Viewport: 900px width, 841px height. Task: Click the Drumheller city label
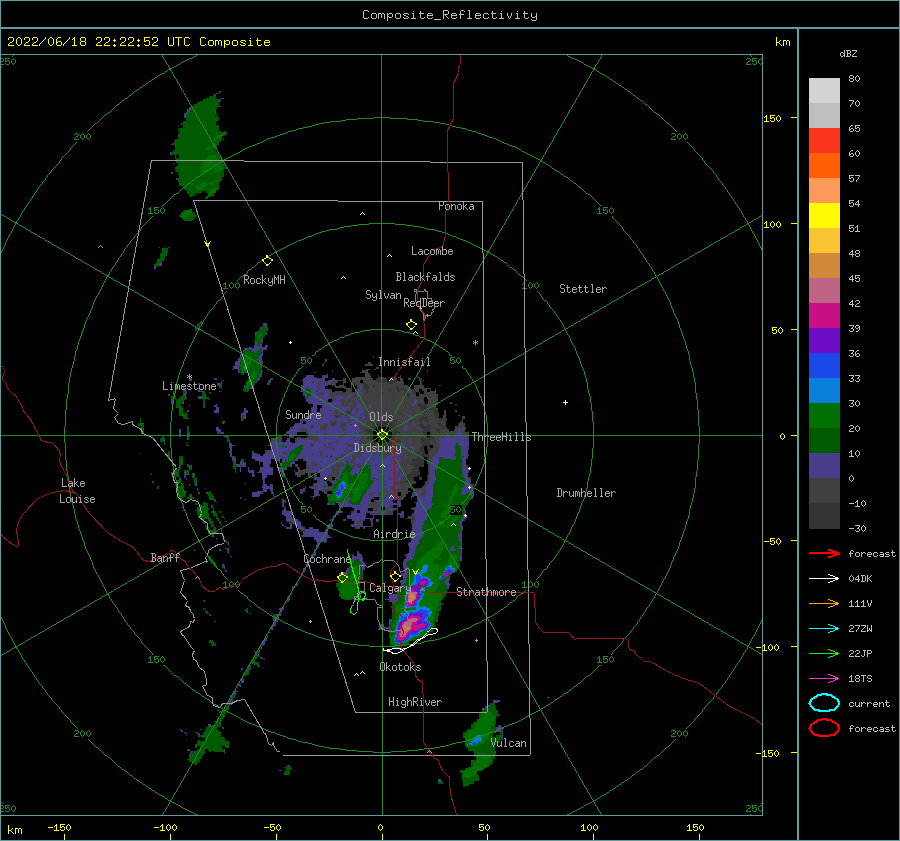click(586, 493)
